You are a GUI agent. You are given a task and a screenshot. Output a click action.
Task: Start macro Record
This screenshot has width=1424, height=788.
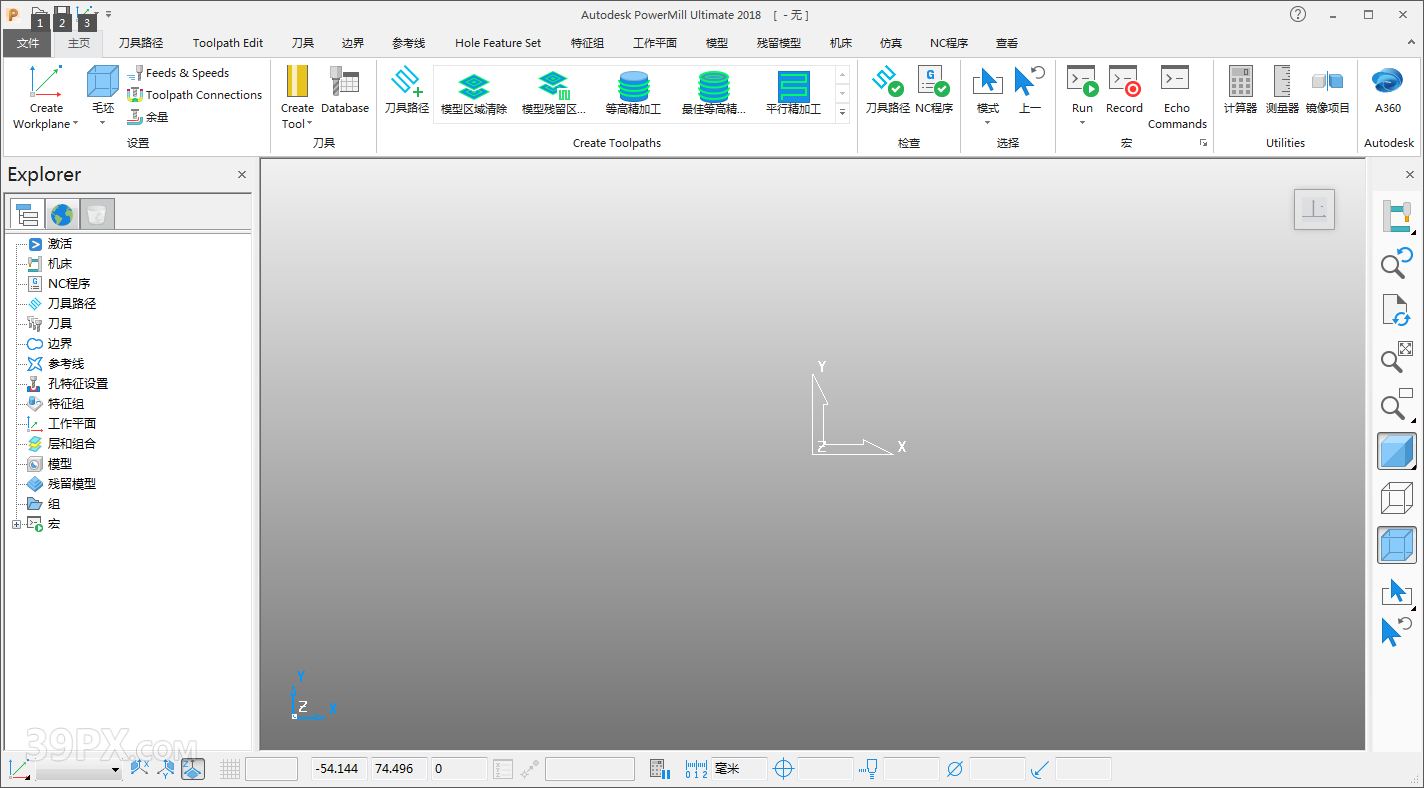click(1124, 90)
